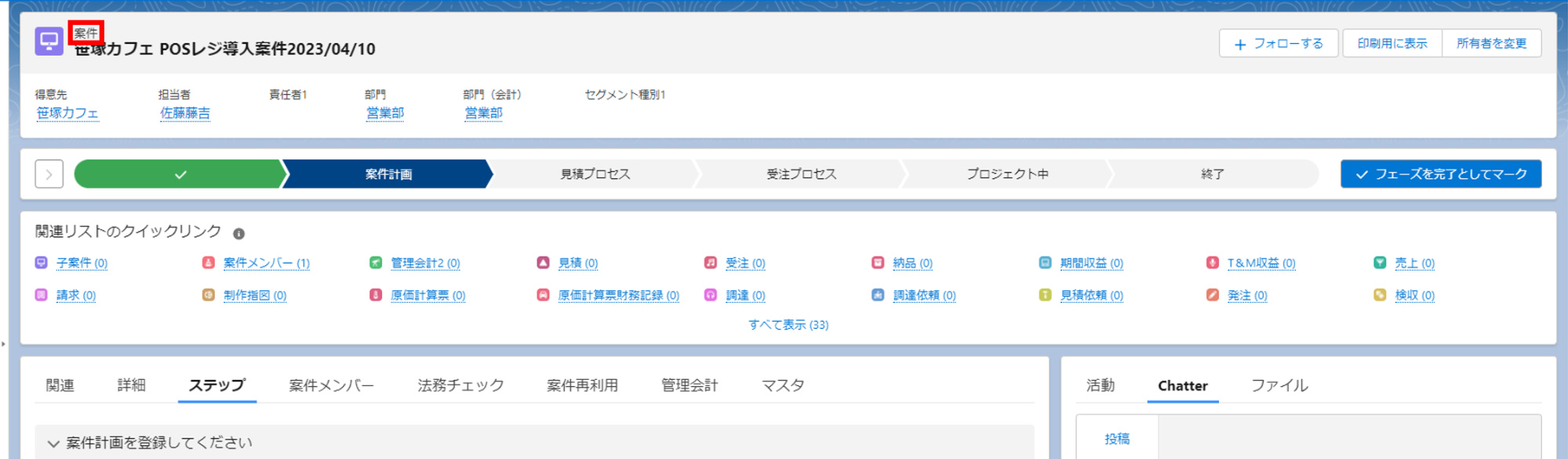The width and height of the screenshot is (1568, 459).
Task: Select the 見積プロセス path stage
Action: [x=595, y=174]
